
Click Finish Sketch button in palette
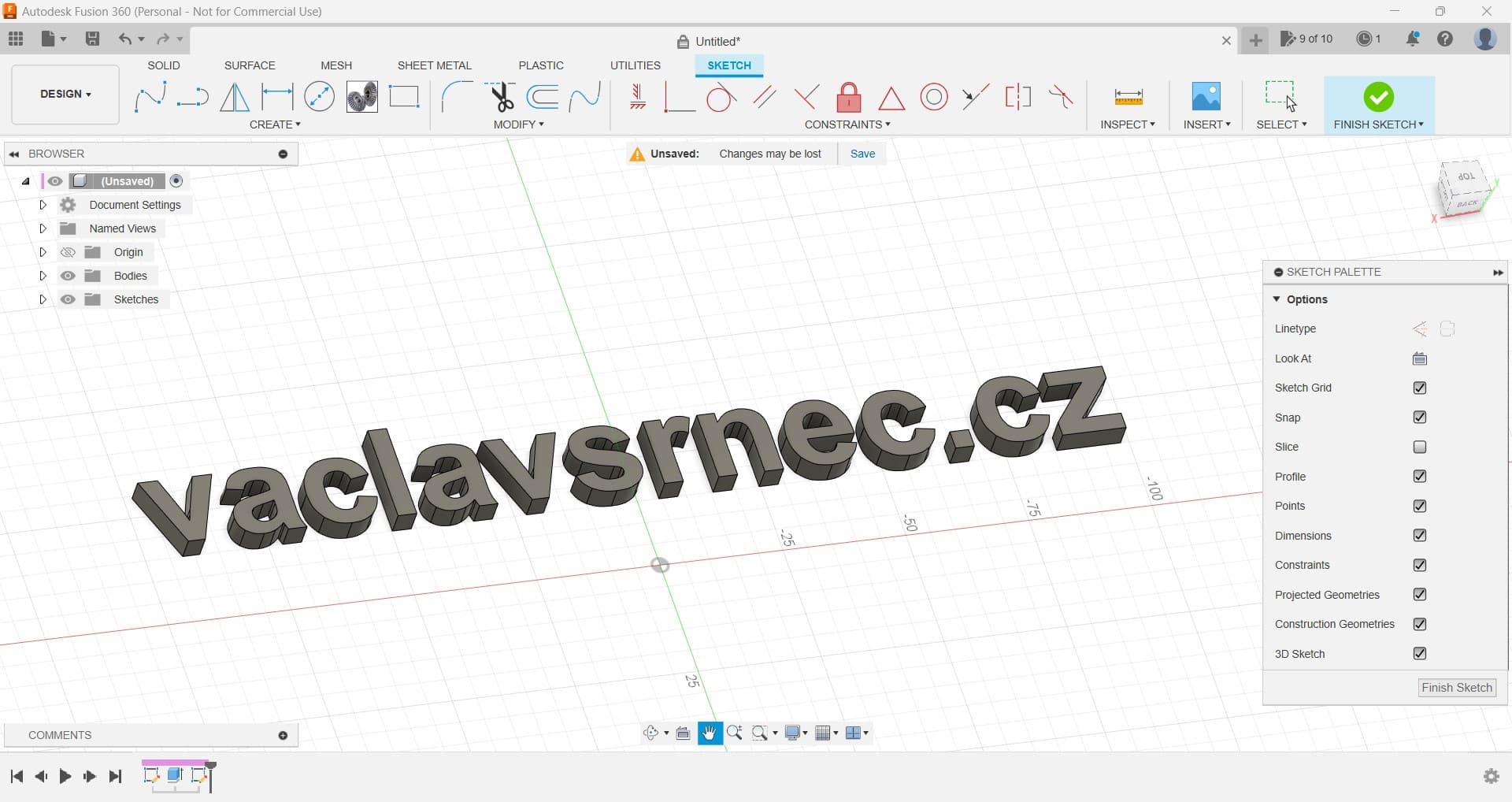tap(1457, 688)
